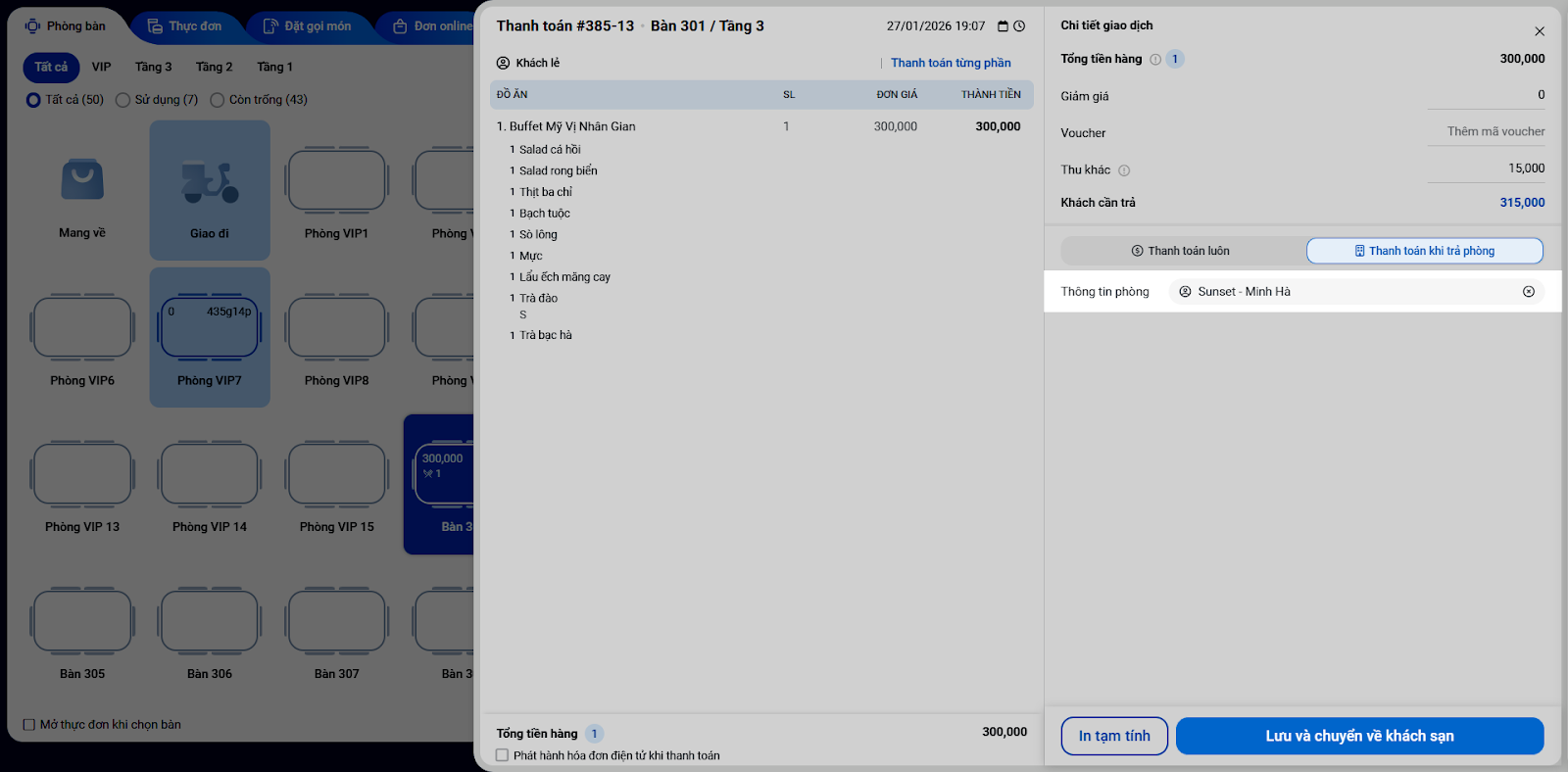Filter tables by Tầng 3
1568x772 pixels.
click(x=154, y=68)
